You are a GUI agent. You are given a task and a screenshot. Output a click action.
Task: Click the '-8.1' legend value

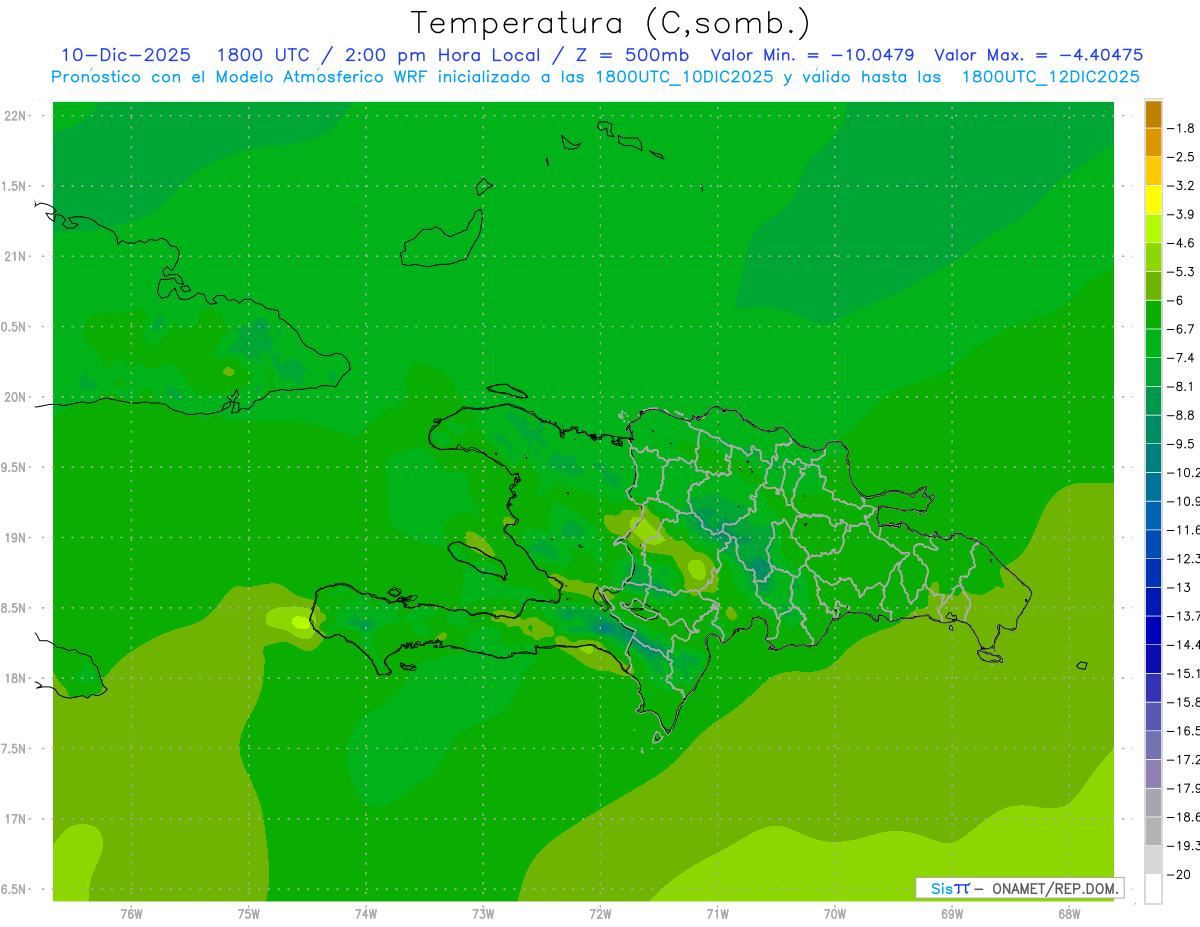click(x=1181, y=386)
